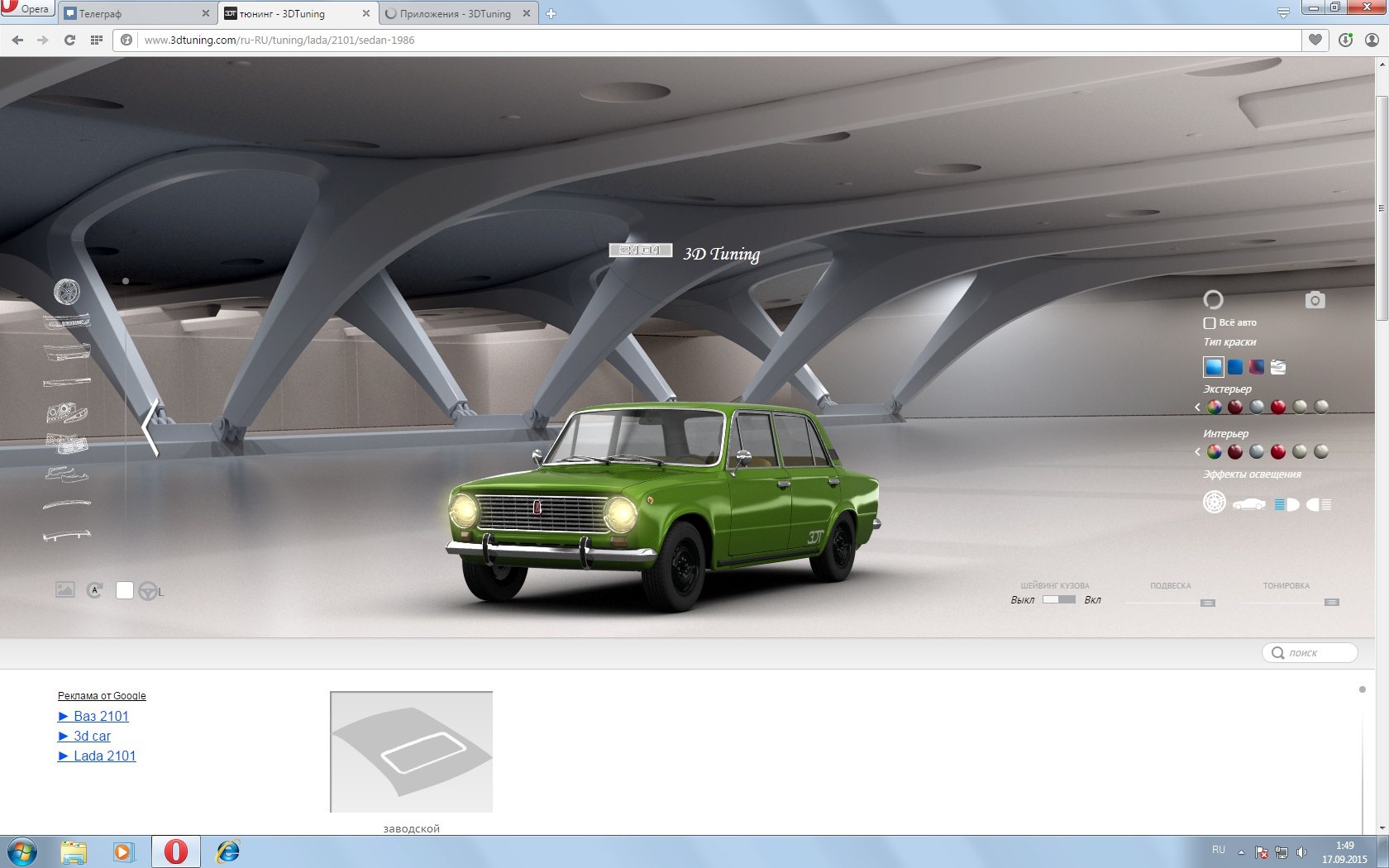This screenshot has height=868, width=1389.
Task: Click the Реклама от Google link
Action: coord(102,696)
